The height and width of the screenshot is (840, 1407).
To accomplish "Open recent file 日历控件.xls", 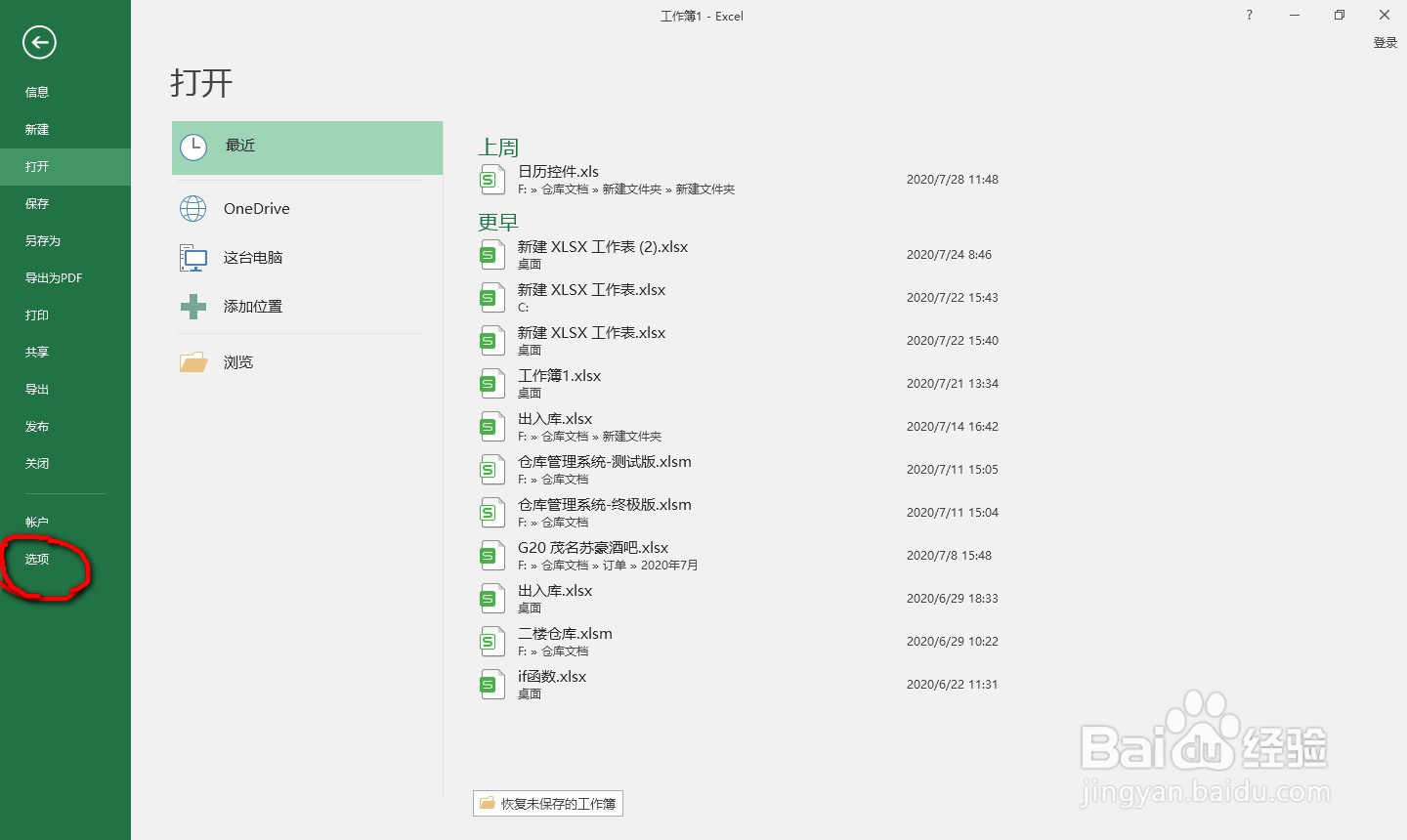I will (x=743, y=180).
